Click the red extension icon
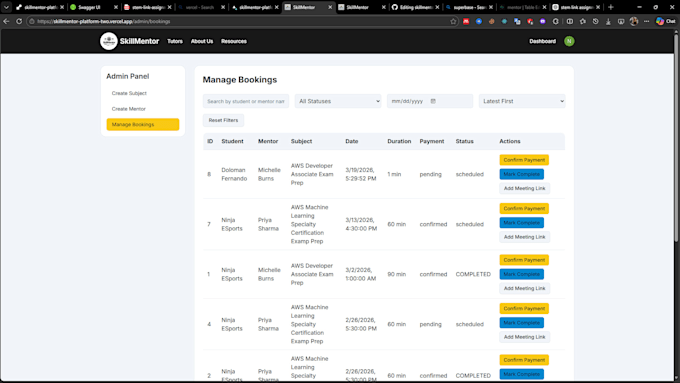680x383 pixels. click(x=466, y=21)
